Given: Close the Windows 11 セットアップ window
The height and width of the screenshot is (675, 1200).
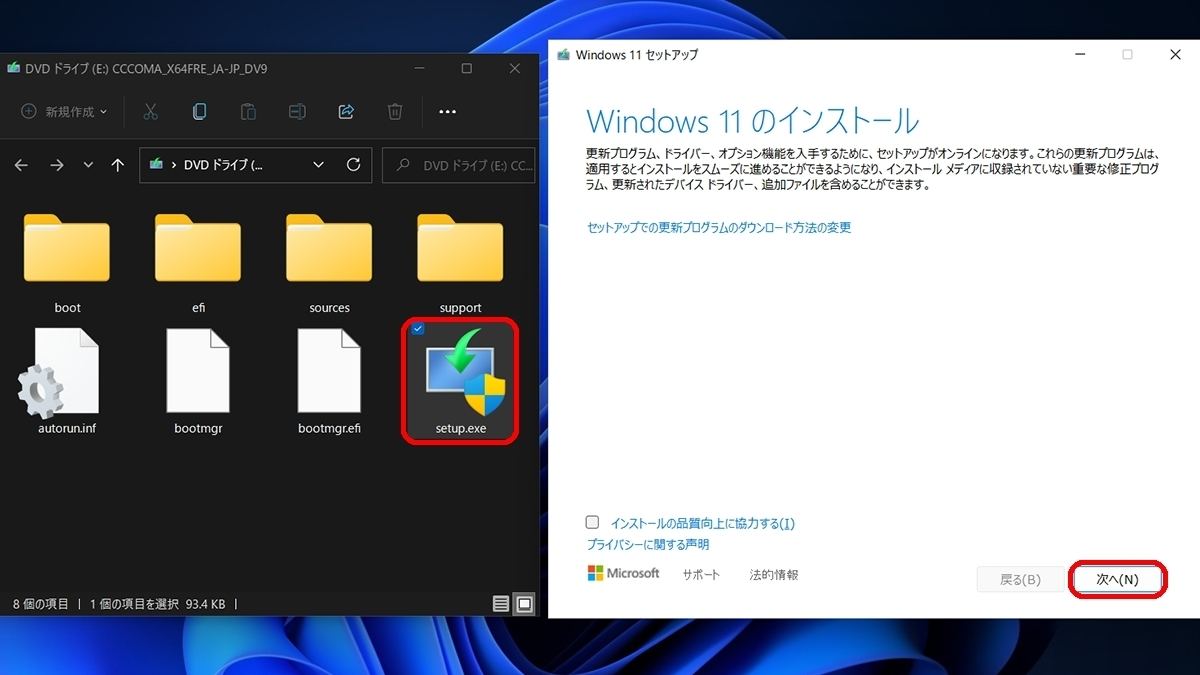Looking at the screenshot, I should (x=1175, y=55).
